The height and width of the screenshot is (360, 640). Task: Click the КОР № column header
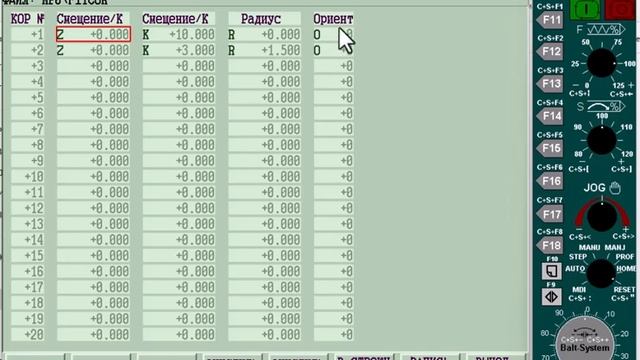pyautogui.click(x=27, y=19)
